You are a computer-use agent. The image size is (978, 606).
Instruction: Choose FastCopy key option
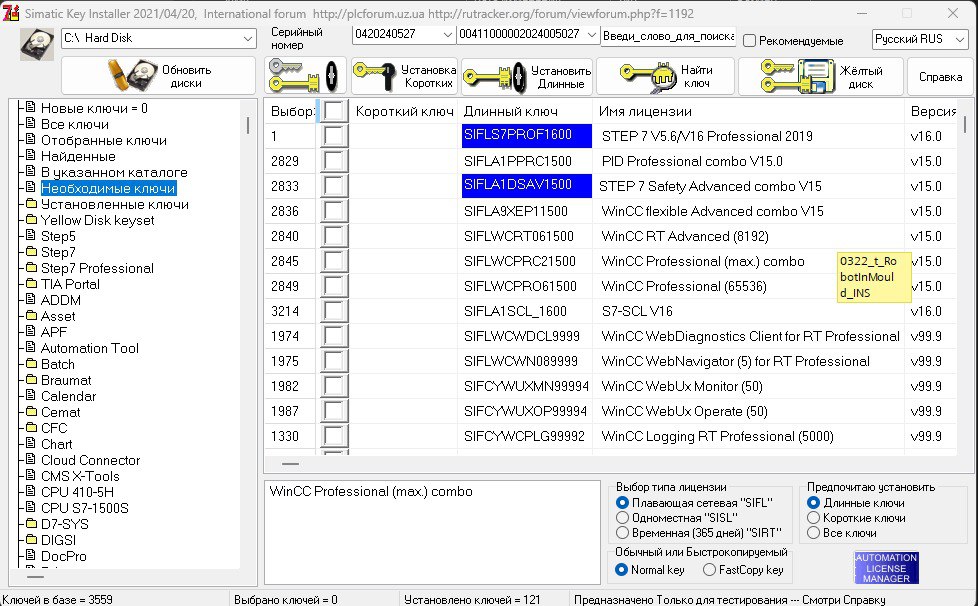pyautogui.click(x=709, y=569)
